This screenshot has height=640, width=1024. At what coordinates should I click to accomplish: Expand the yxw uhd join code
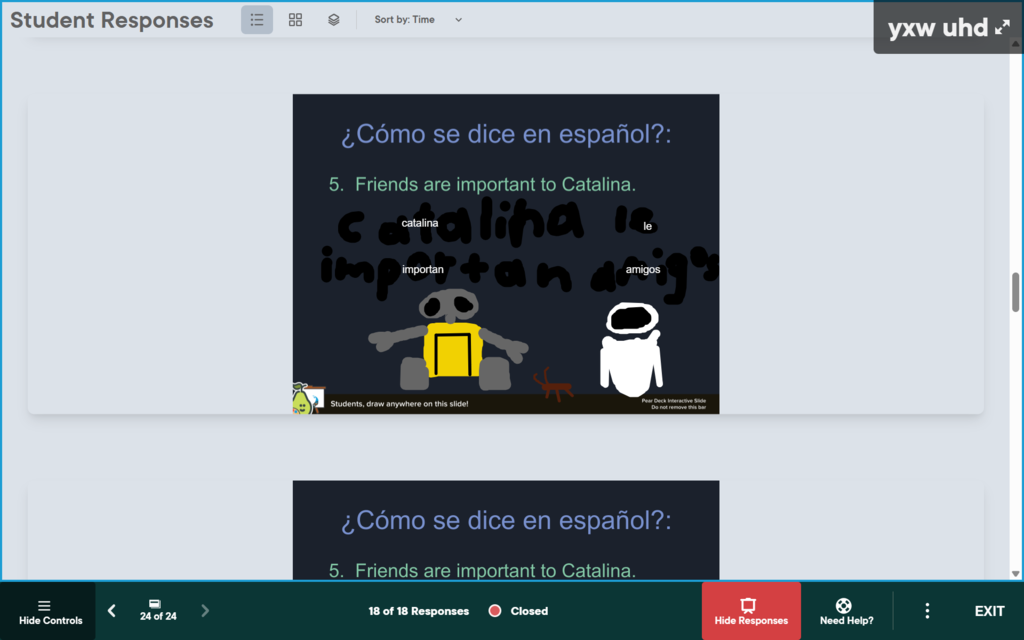[x=1002, y=28]
